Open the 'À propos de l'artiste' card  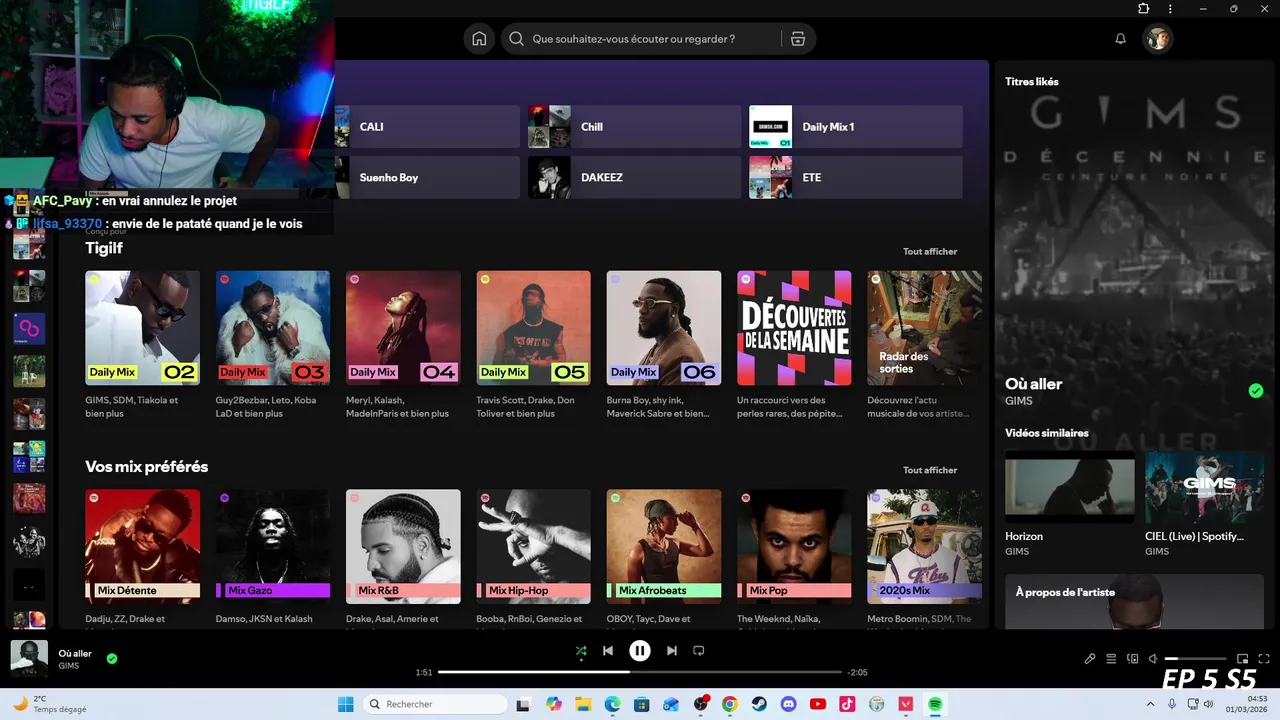pyautogui.click(x=1135, y=601)
